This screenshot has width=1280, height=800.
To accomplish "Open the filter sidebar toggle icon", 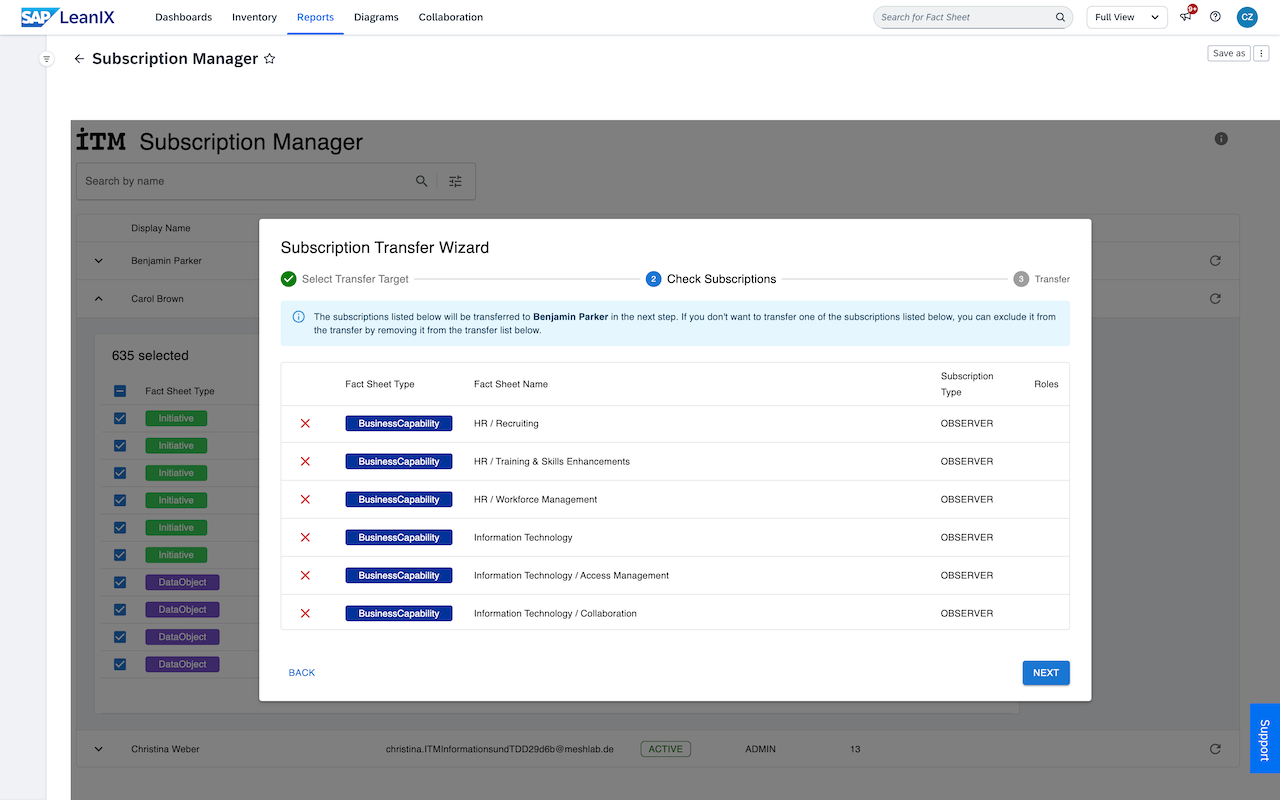I will click(46, 59).
